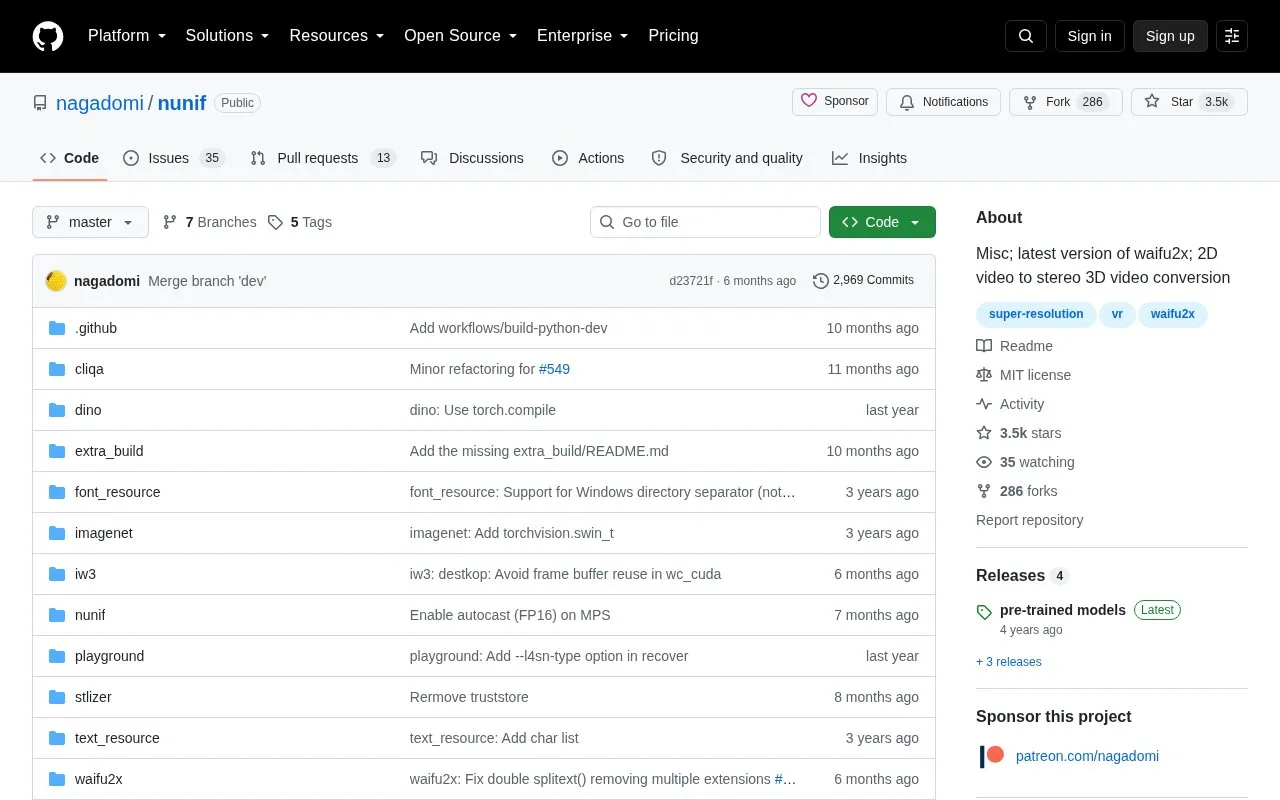Click the Activity pulse icon
This screenshot has width=1280, height=800.
984,404
